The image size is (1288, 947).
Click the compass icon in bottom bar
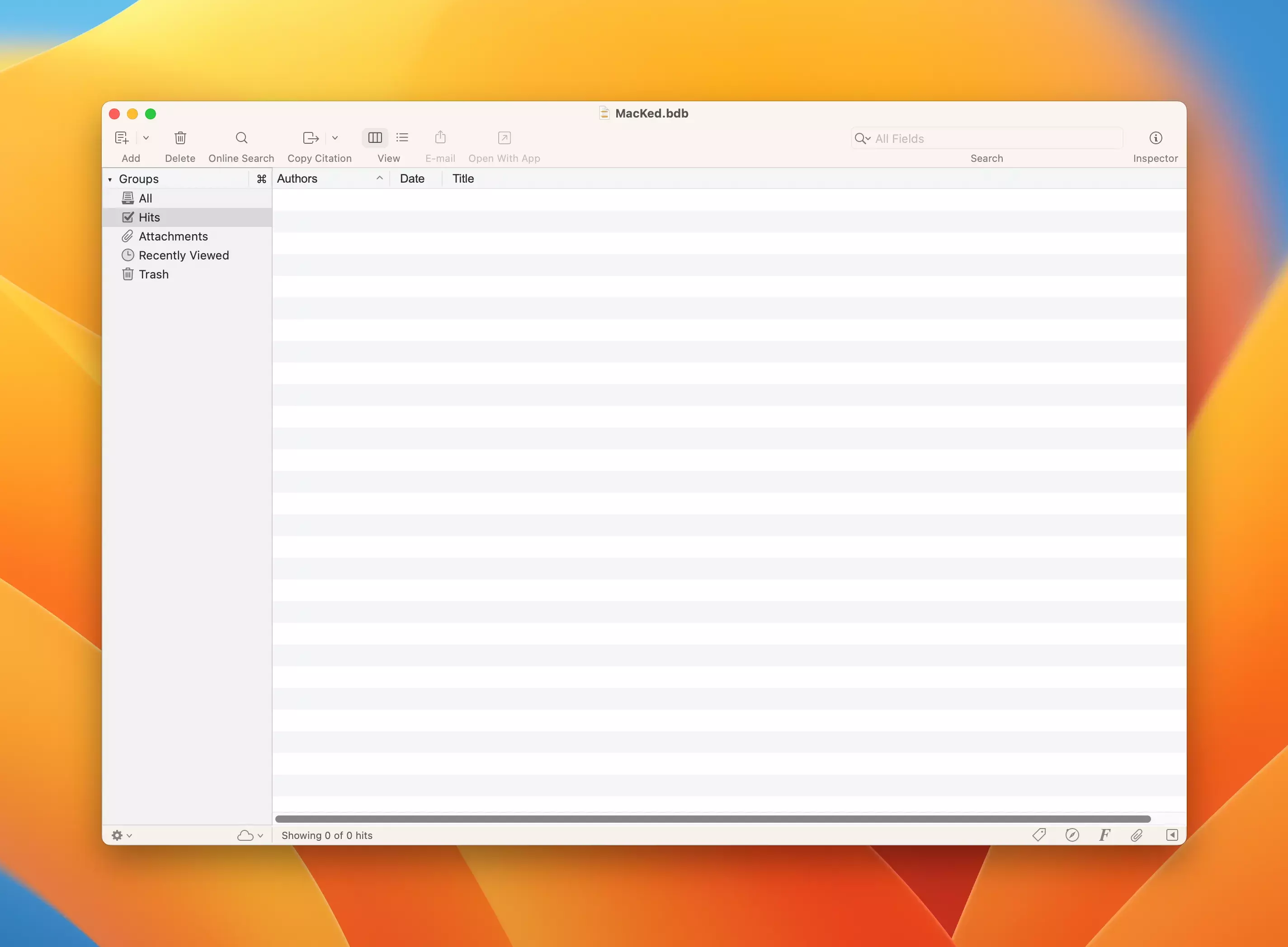1071,834
